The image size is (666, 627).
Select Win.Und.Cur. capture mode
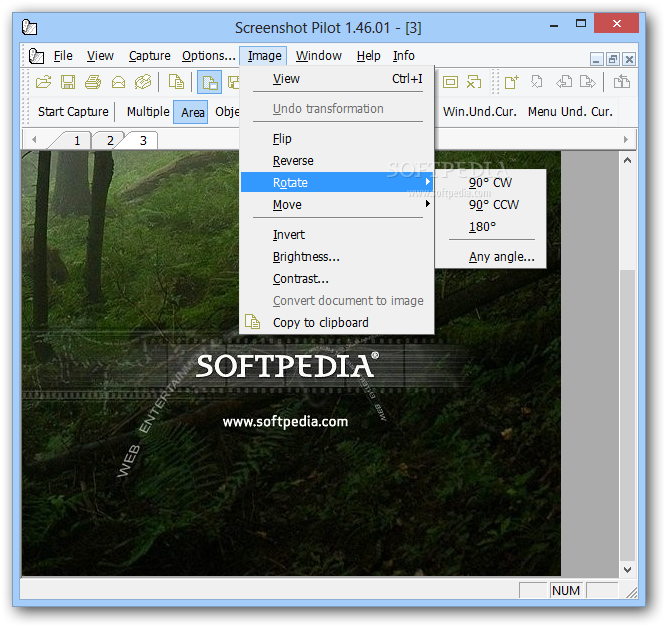click(x=480, y=112)
